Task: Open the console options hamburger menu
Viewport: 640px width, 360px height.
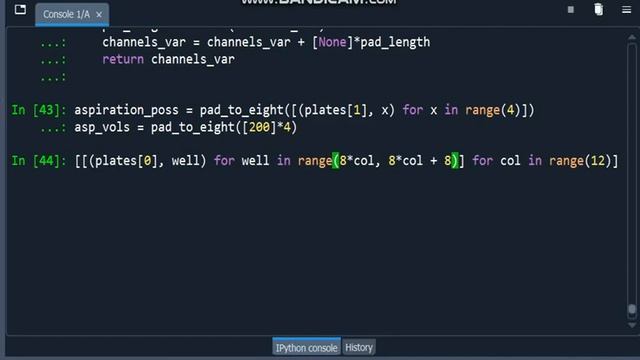Action: click(627, 9)
